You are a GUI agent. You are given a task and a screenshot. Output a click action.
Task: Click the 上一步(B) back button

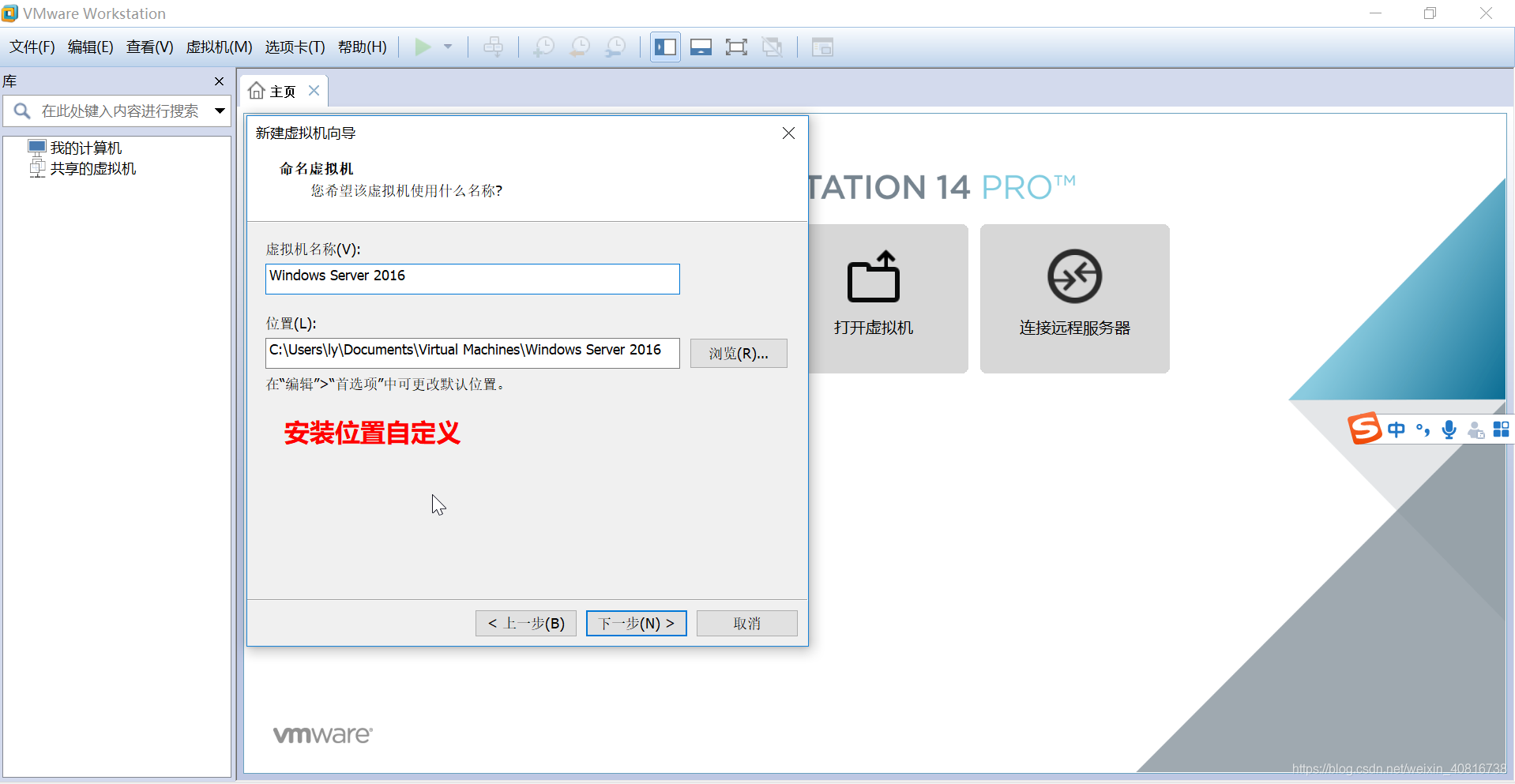coord(526,624)
